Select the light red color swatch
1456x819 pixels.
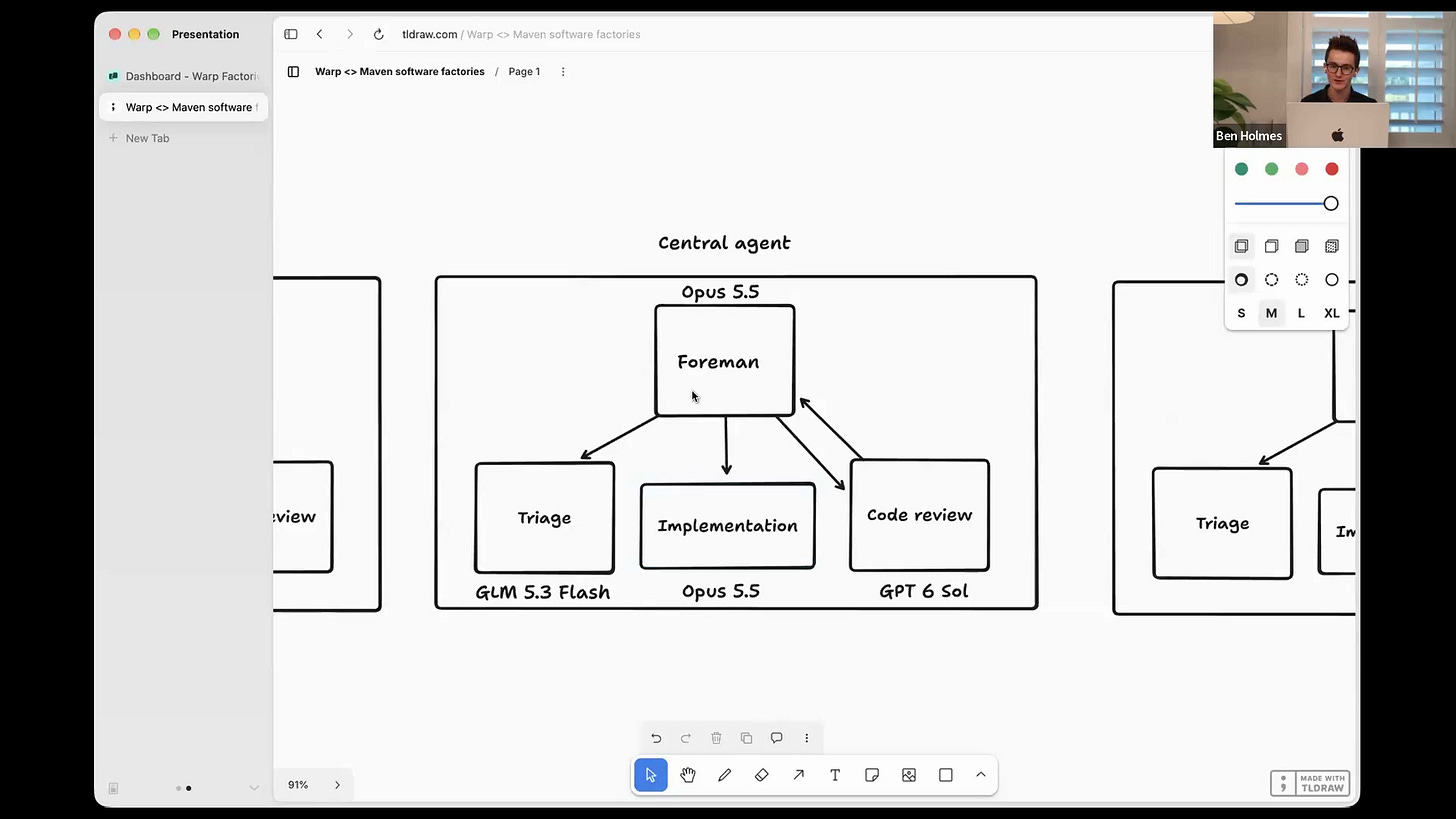(x=1301, y=169)
